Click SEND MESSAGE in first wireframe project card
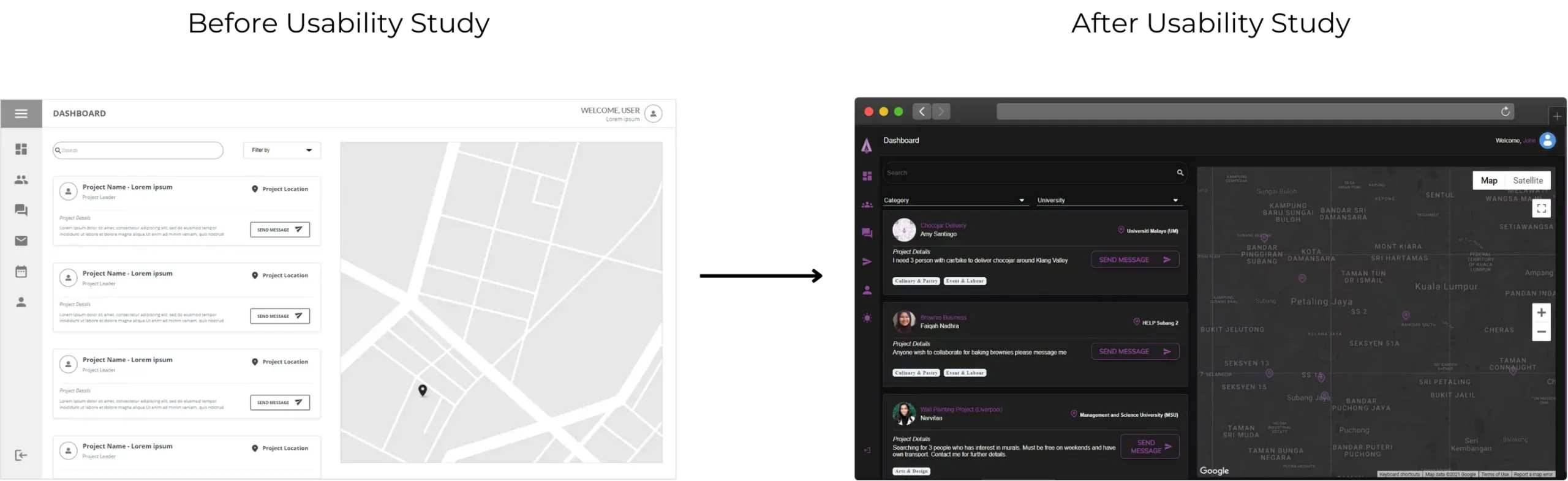This screenshot has width=1568, height=481. point(280,229)
